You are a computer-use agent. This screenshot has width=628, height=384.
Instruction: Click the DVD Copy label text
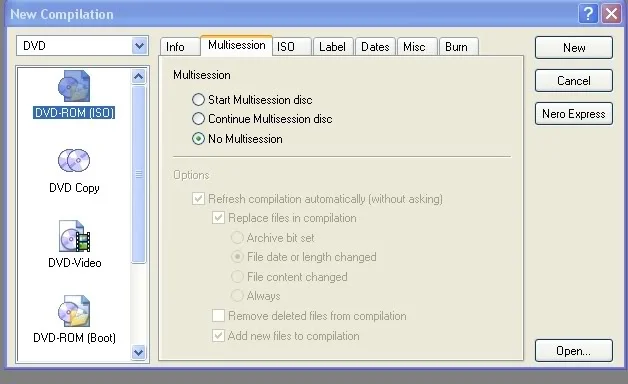click(74, 188)
